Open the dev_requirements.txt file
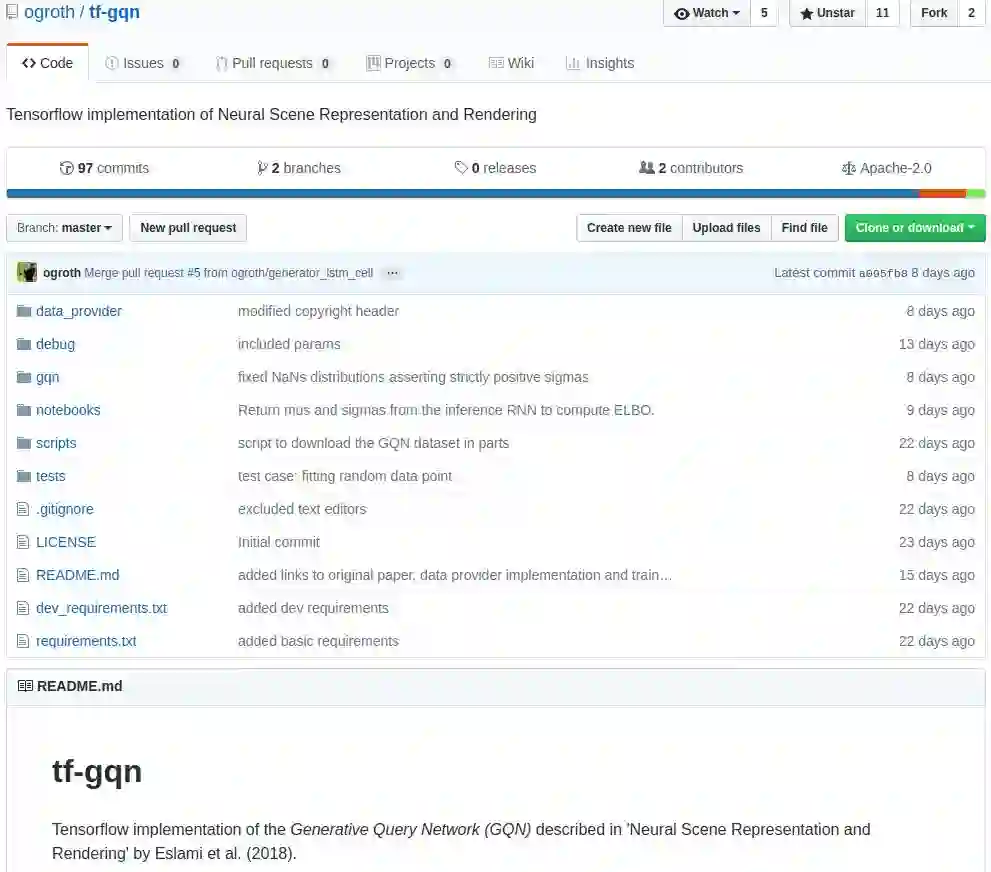The width and height of the screenshot is (991, 872). [x=102, y=608]
